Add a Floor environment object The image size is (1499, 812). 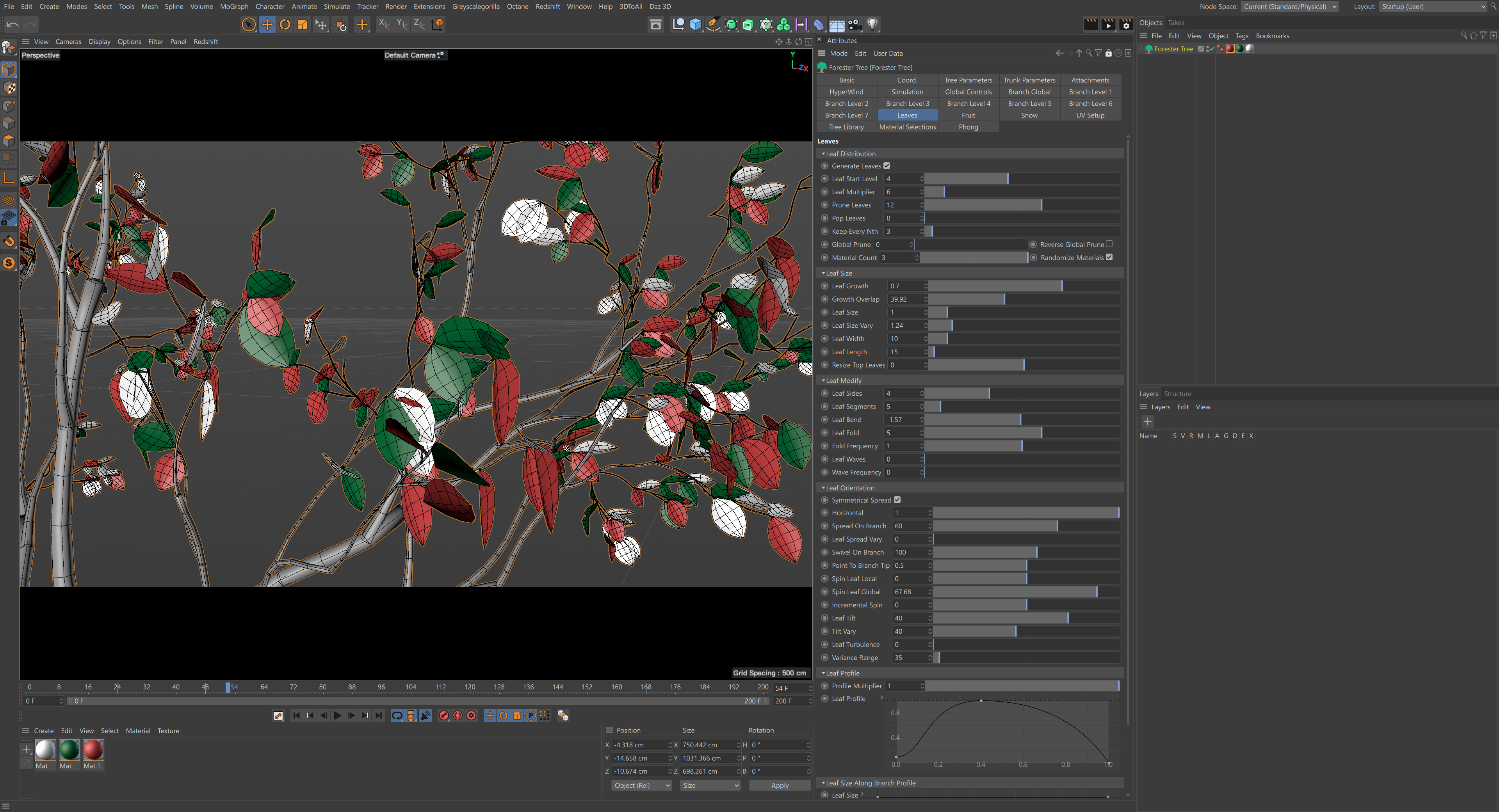click(837, 25)
